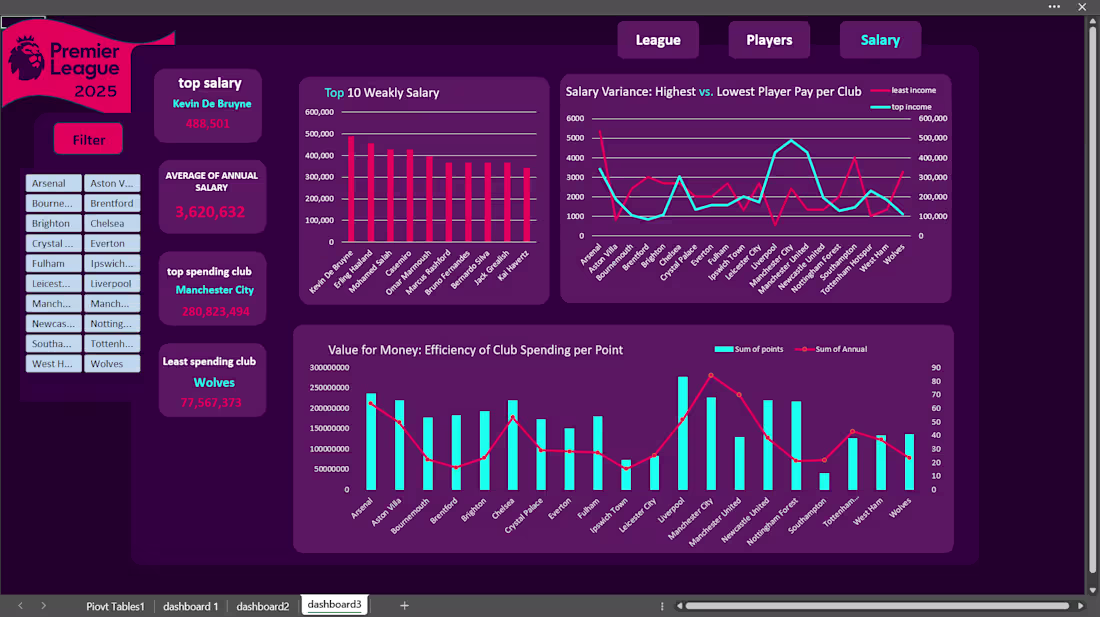Filter by Tottenham slicer item
1100x617 pixels.
click(112, 344)
